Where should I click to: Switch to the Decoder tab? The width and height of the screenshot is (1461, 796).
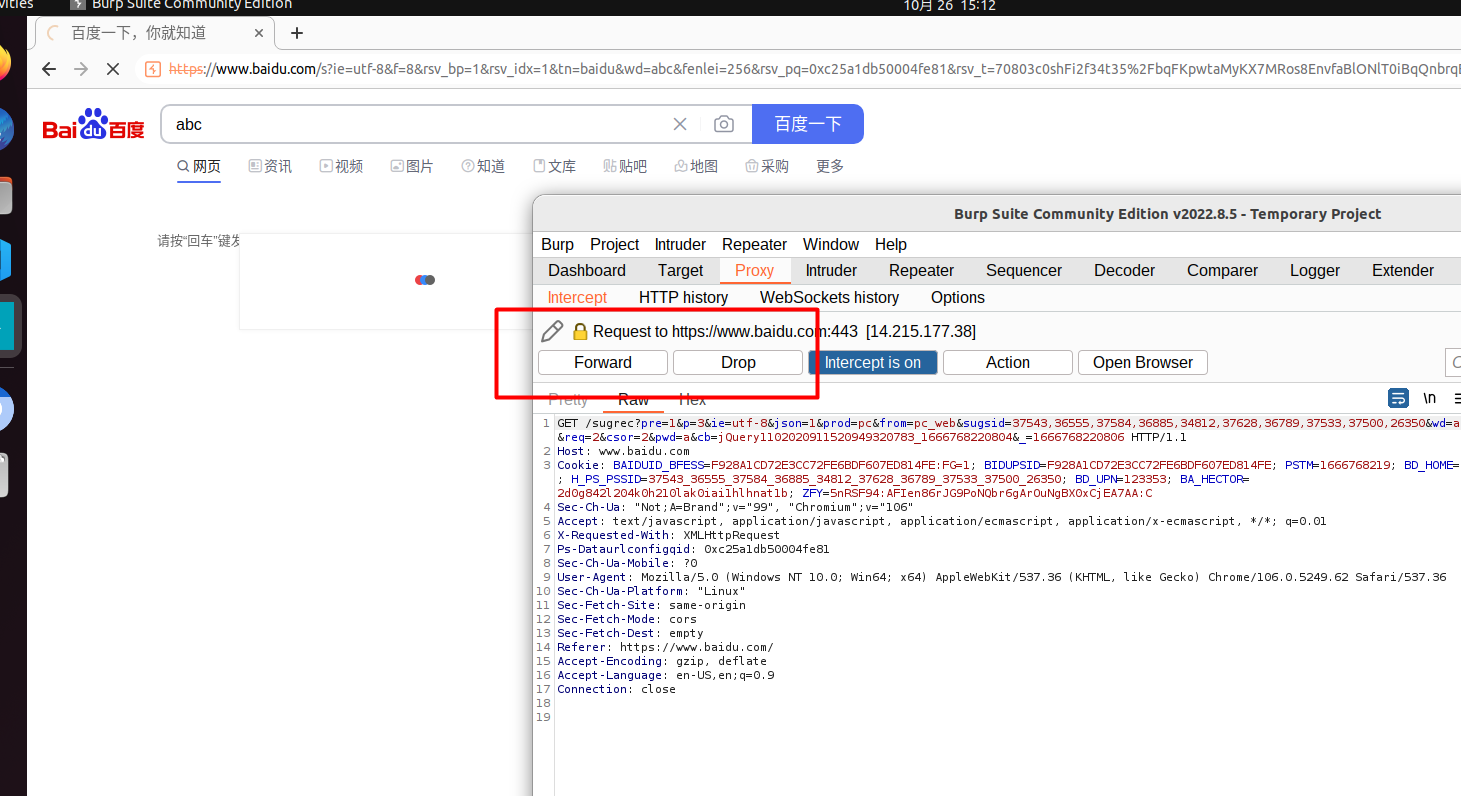click(x=1124, y=270)
